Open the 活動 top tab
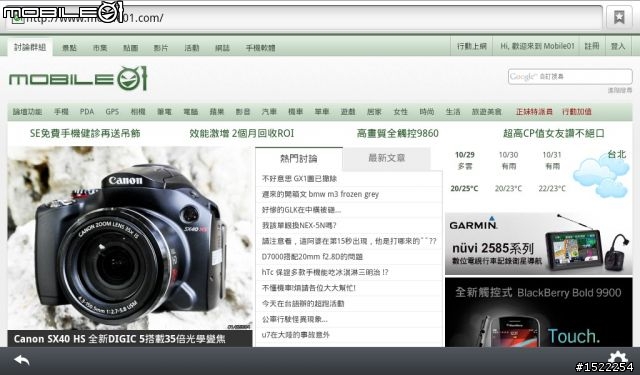The height and width of the screenshot is (375, 640). tap(191, 48)
